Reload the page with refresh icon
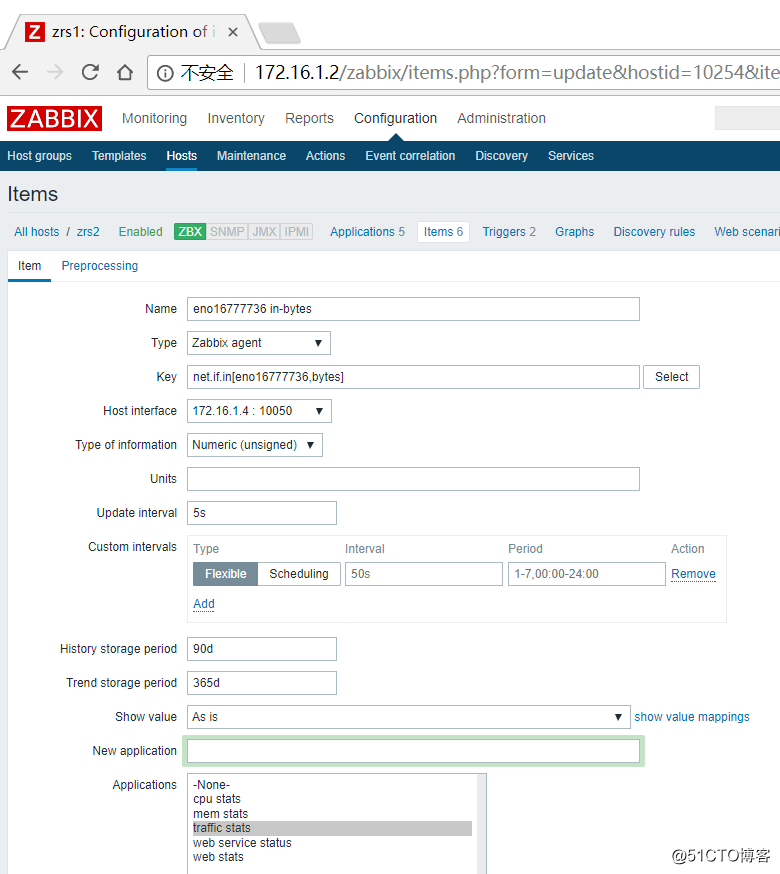 [x=90, y=72]
